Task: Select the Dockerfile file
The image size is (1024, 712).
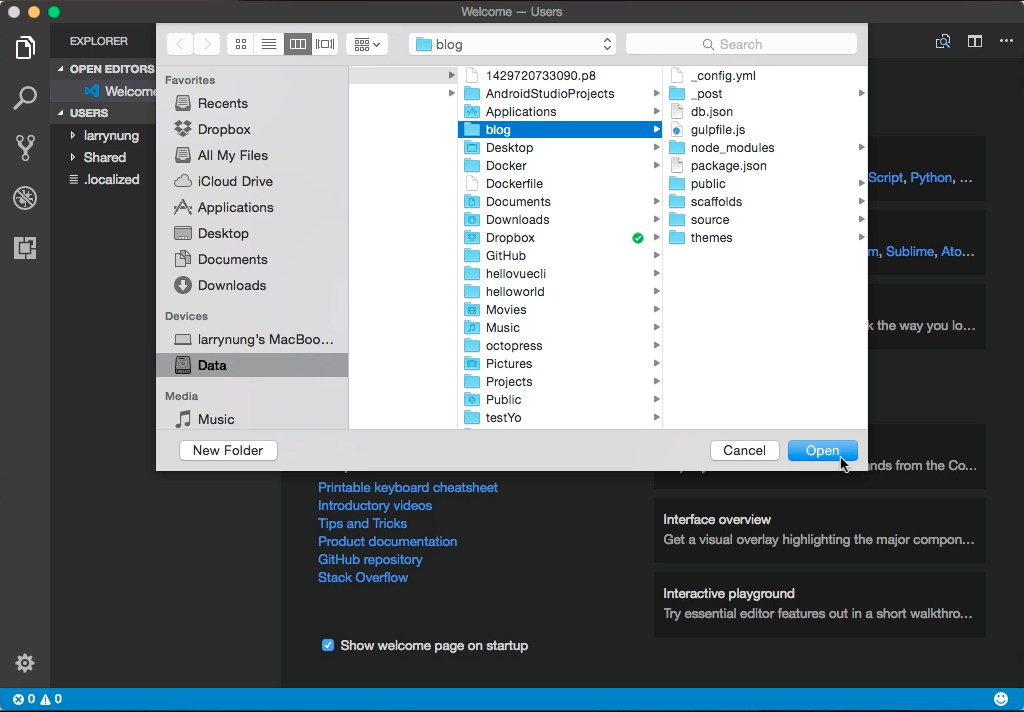Action: coord(560,184)
